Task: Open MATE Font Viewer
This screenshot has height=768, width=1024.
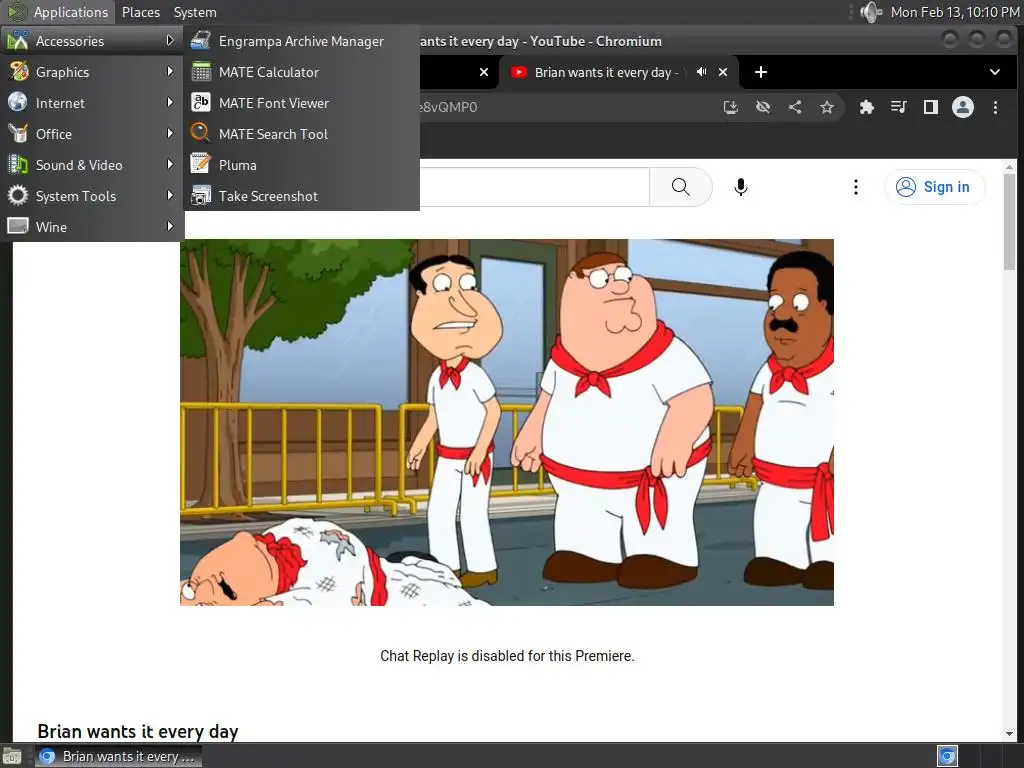Action: 301,103
